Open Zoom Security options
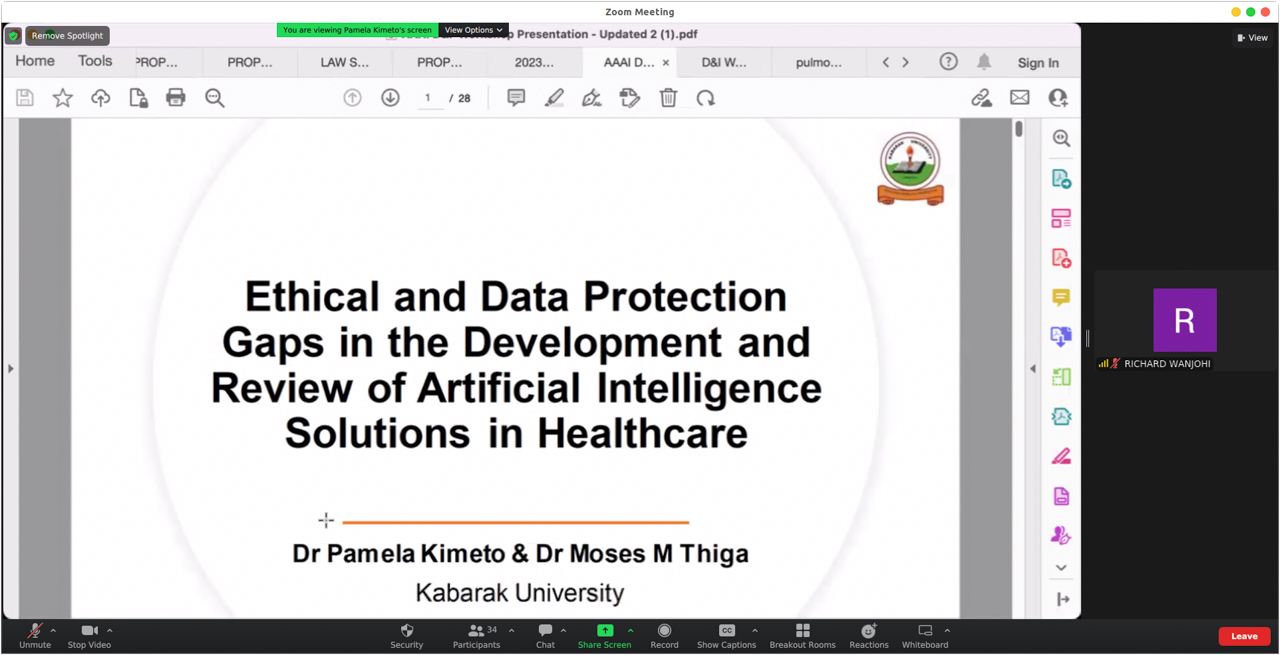This screenshot has height=655, width=1280. click(x=406, y=636)
